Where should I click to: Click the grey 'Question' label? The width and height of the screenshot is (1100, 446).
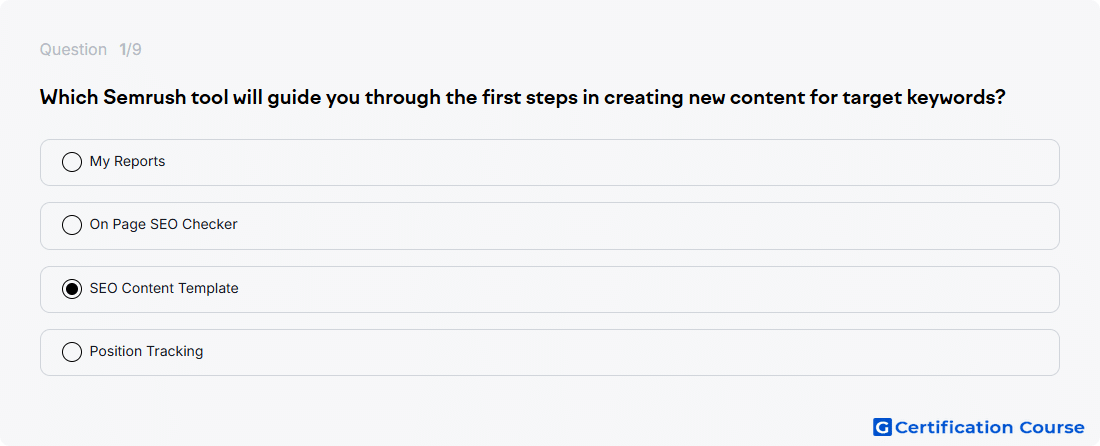(x=73, y=50)
